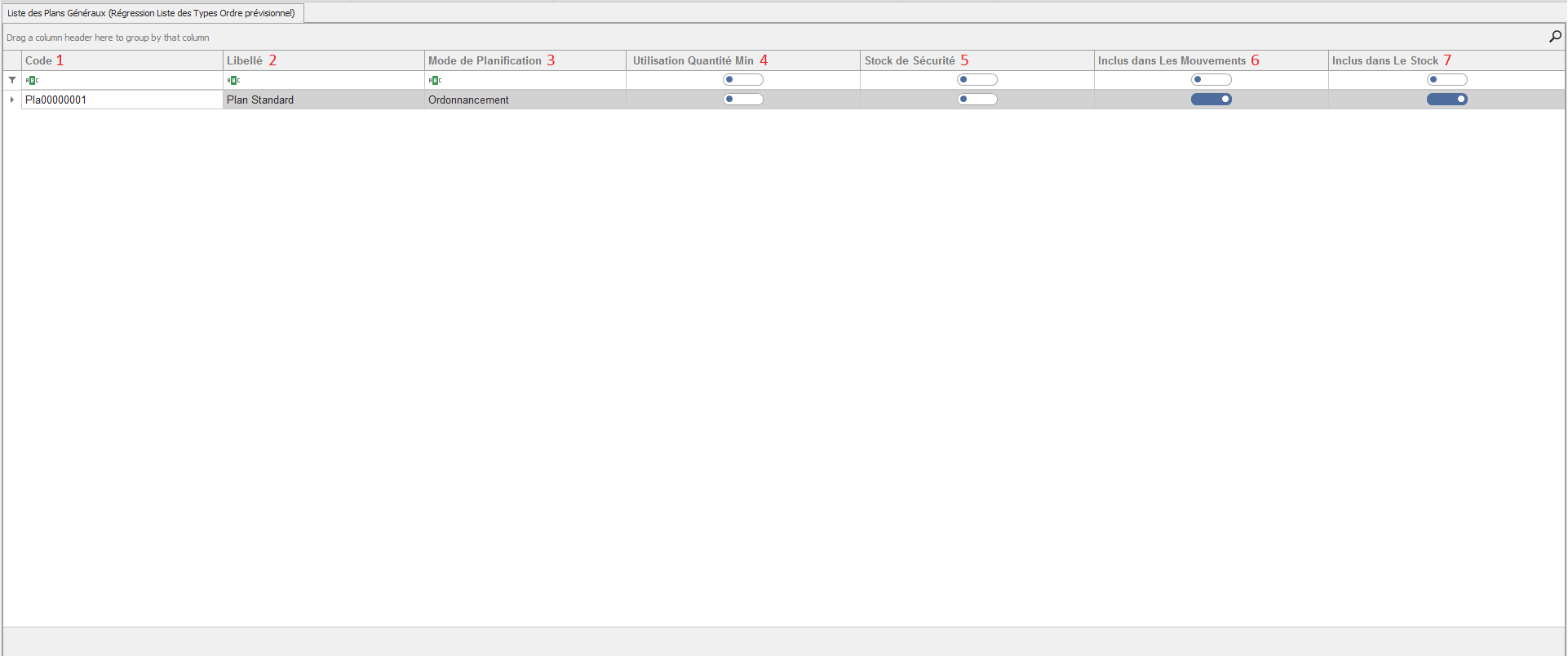This screenshot has width=1568, height=656.
Task: Click the filter funnel icon in filter row
Action: point(12,80)
